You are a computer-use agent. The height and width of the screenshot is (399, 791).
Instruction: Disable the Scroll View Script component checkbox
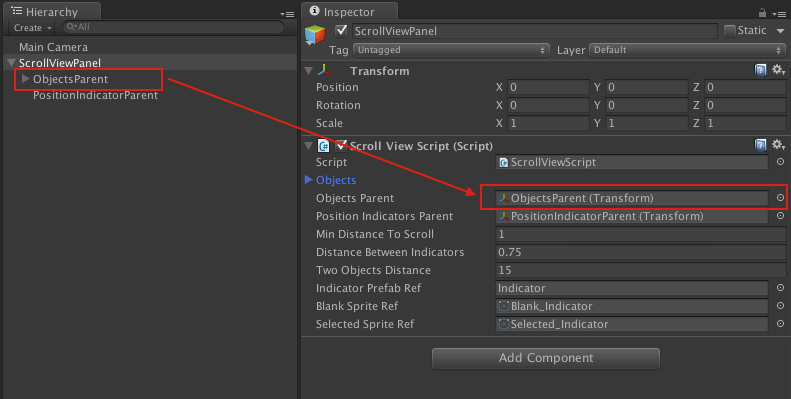341,145
